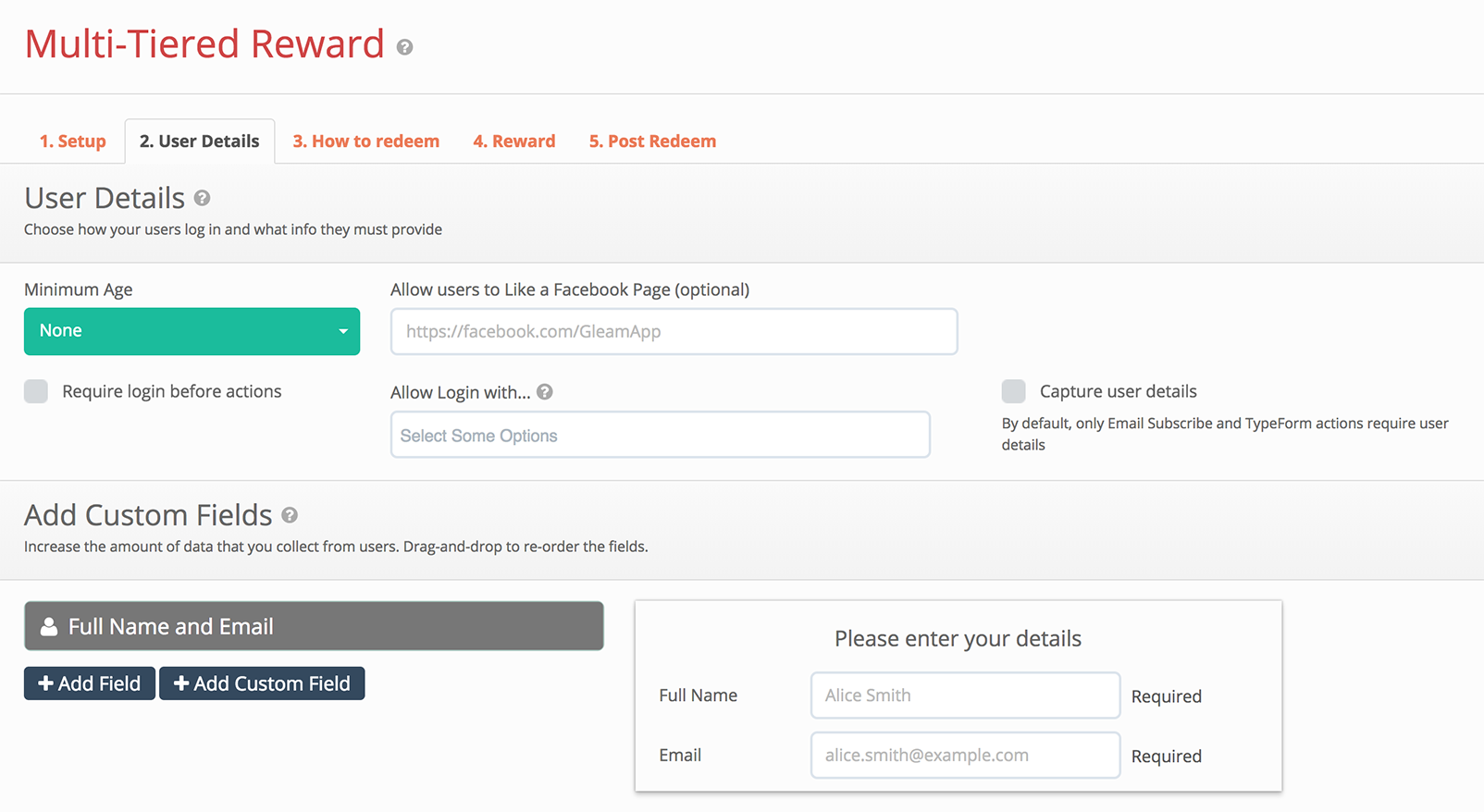Image resolution: width=1484 pixels, height=812 pixels.
Task: Open the Minimum Age None dropdown
Action: coord(192,331)
